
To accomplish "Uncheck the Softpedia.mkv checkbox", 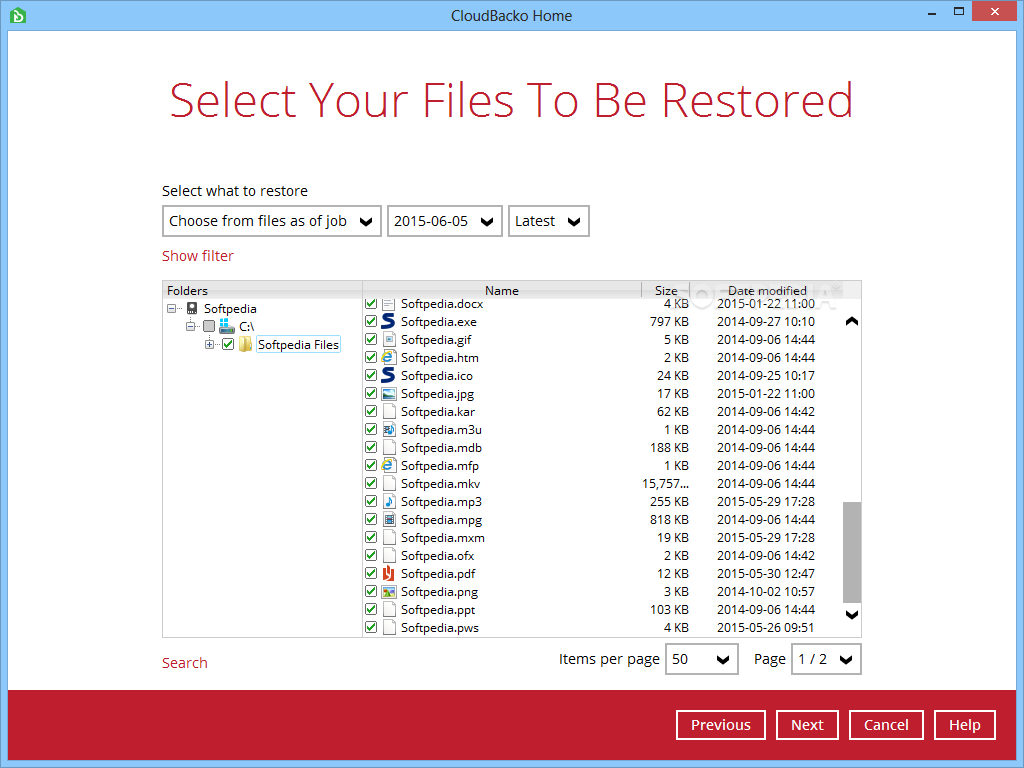I will coord(371,483).
